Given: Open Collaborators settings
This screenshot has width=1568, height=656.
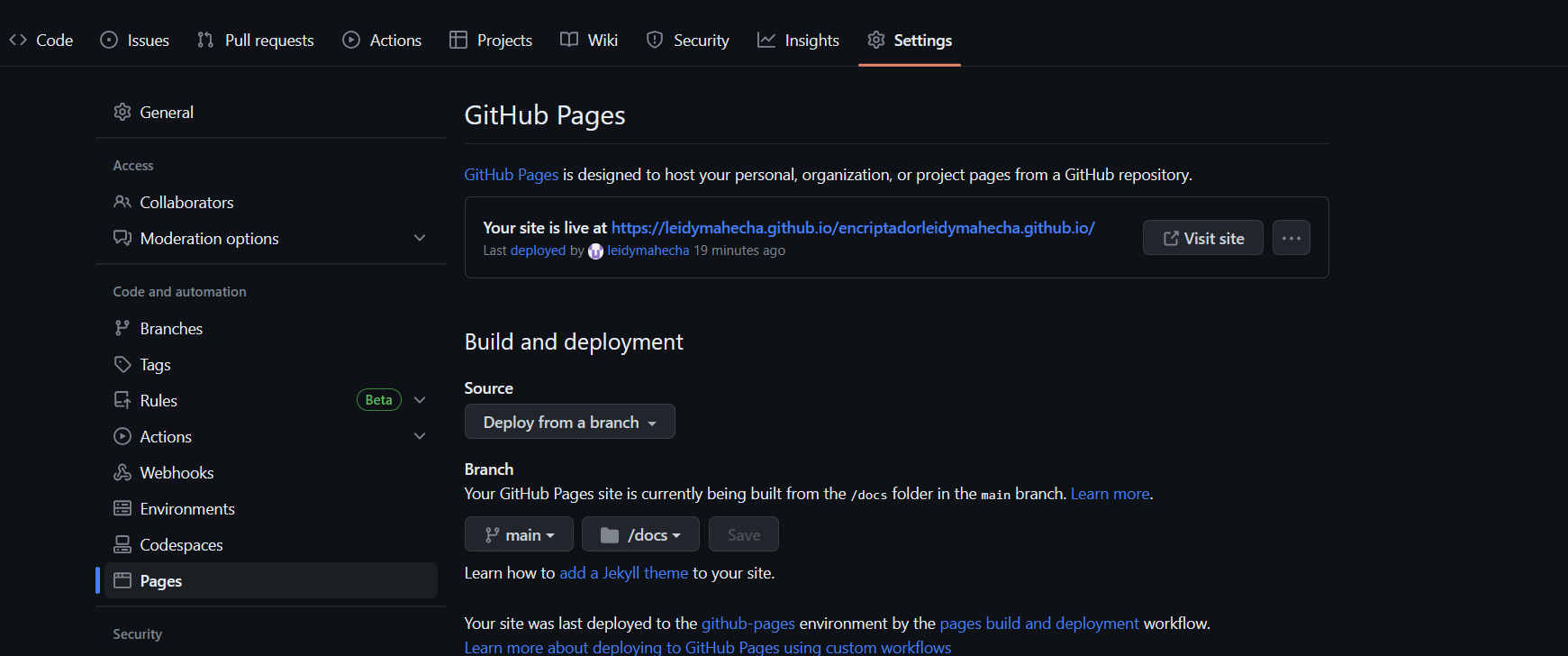Looking at the screenshot, I should [271, 203].
